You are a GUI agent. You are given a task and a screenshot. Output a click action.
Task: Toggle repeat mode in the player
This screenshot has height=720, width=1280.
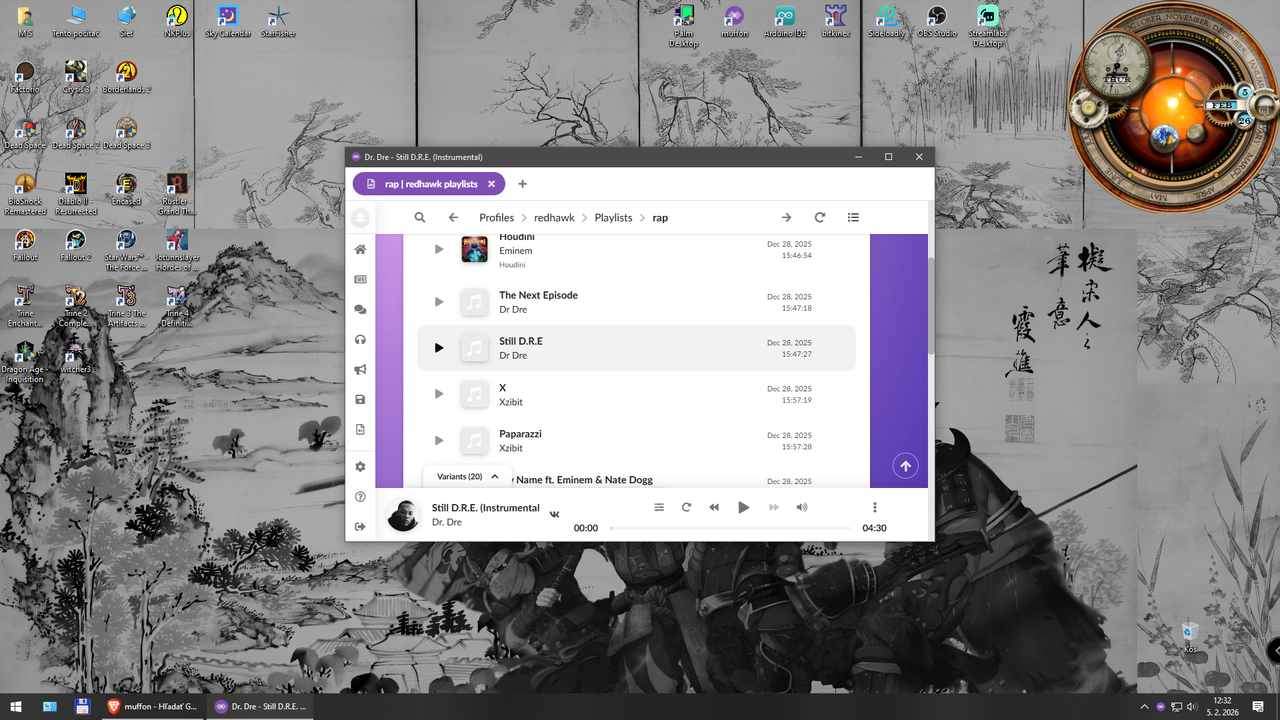click(686, 507)
